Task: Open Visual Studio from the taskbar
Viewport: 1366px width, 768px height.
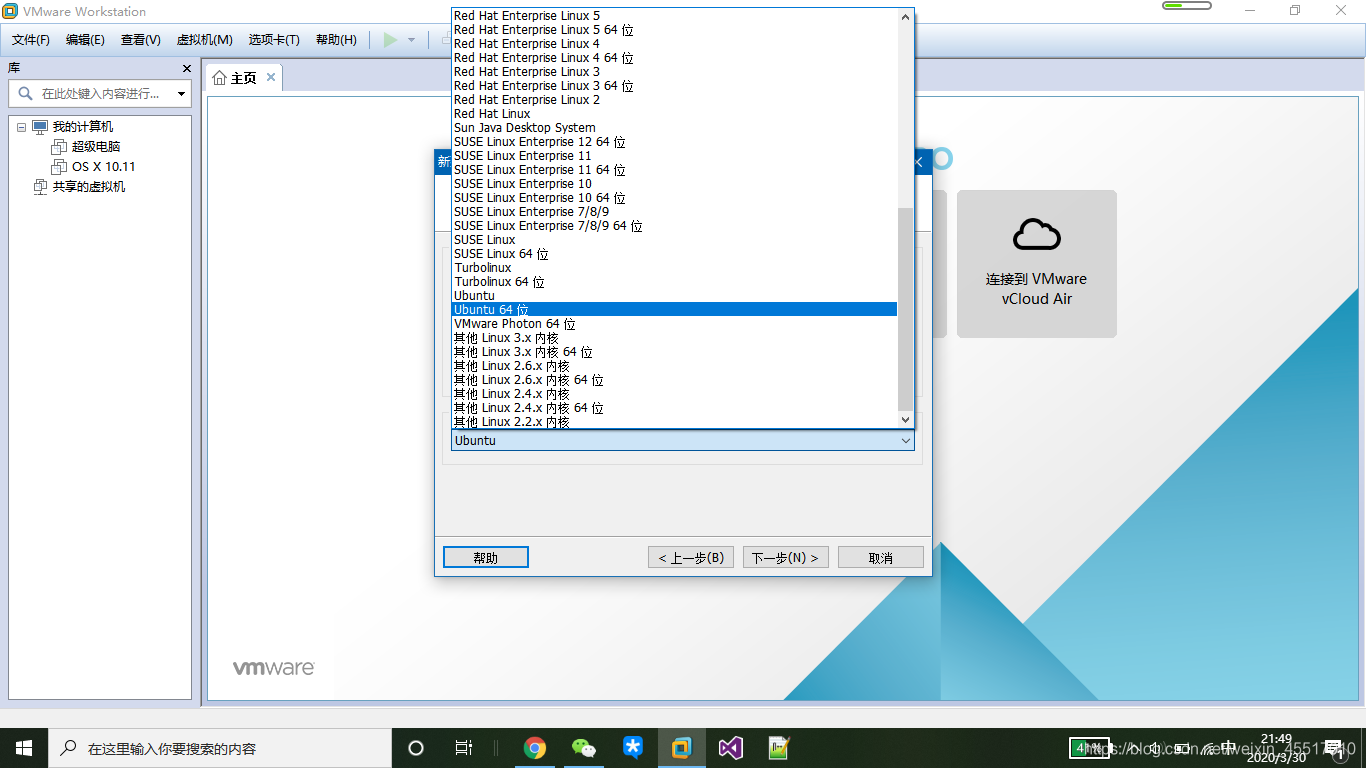Action: [x=731, y=748]
